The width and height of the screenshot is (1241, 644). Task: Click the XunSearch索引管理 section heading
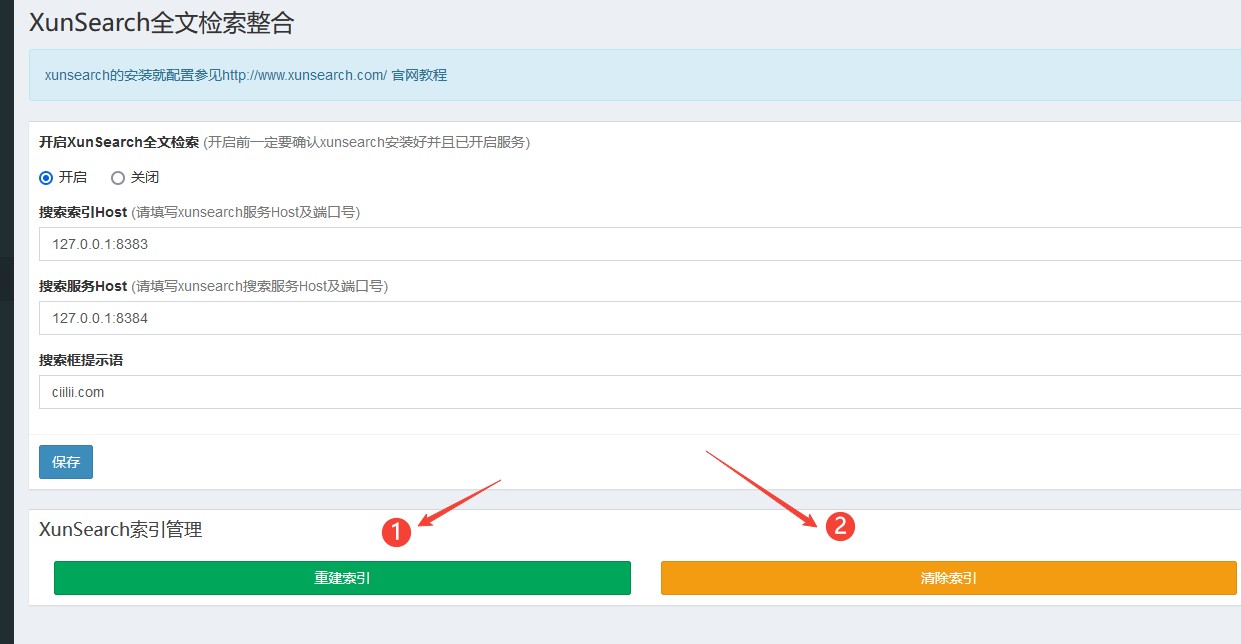[120, 529]
